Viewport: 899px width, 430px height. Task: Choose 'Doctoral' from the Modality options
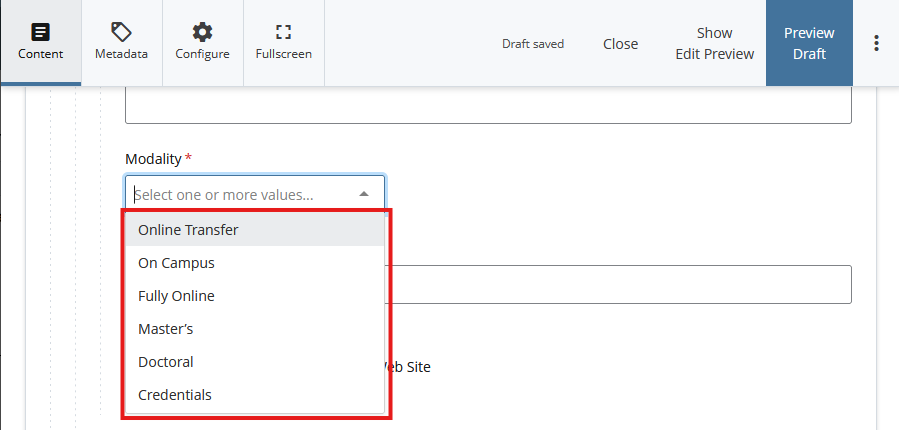coord(166,362)
